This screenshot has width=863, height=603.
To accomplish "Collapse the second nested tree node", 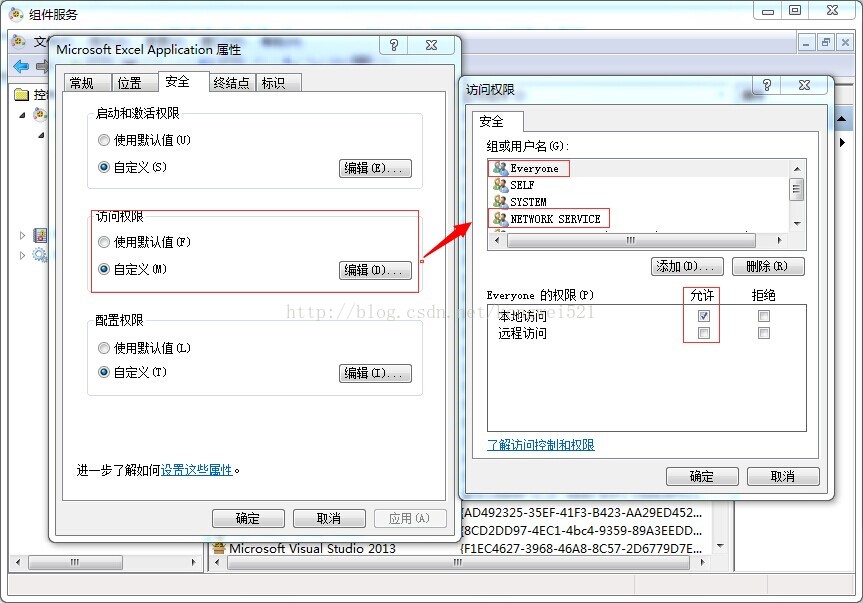I will (41, 135).
